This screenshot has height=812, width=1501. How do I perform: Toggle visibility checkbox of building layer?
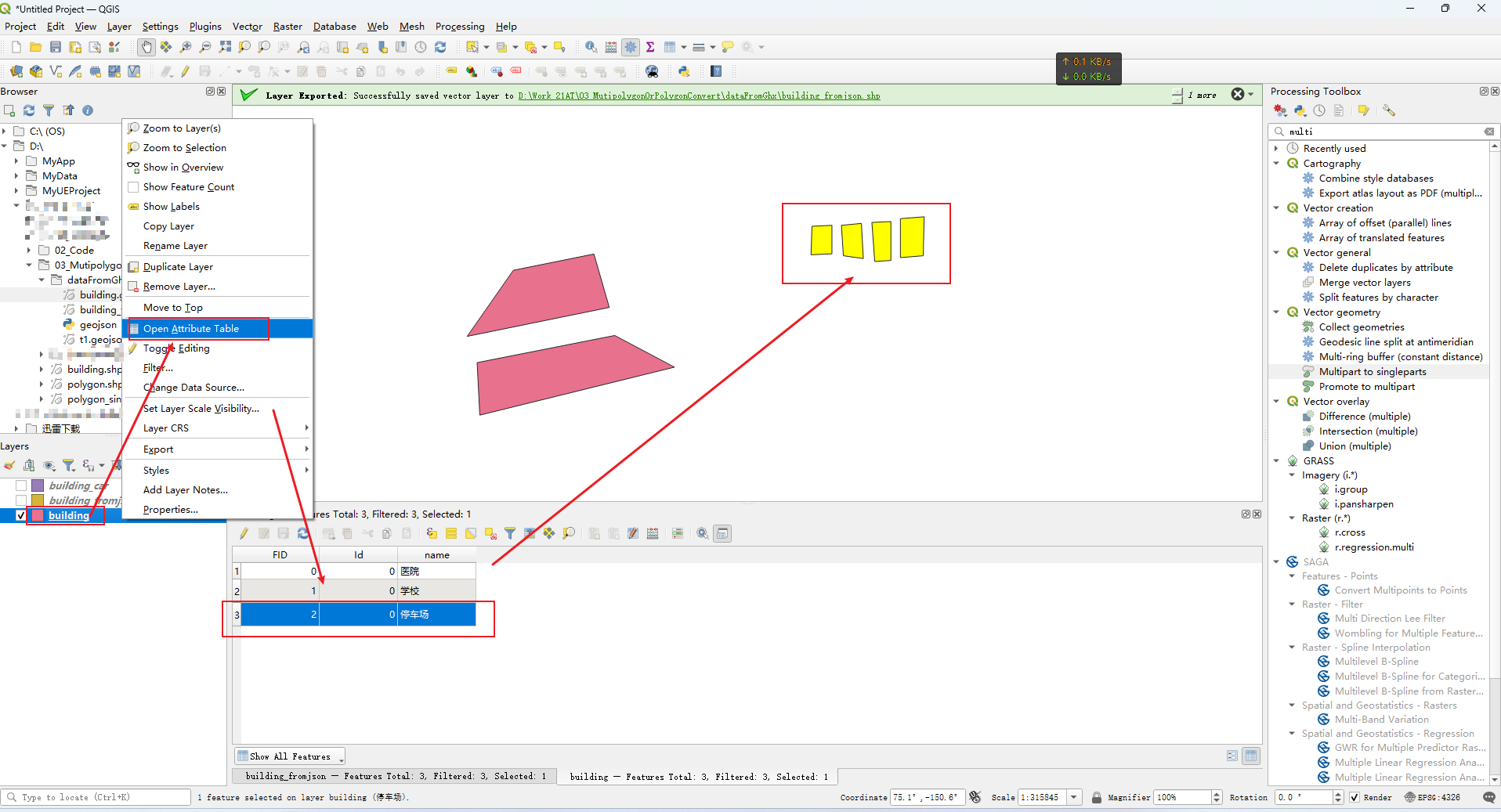click(21, 515)
